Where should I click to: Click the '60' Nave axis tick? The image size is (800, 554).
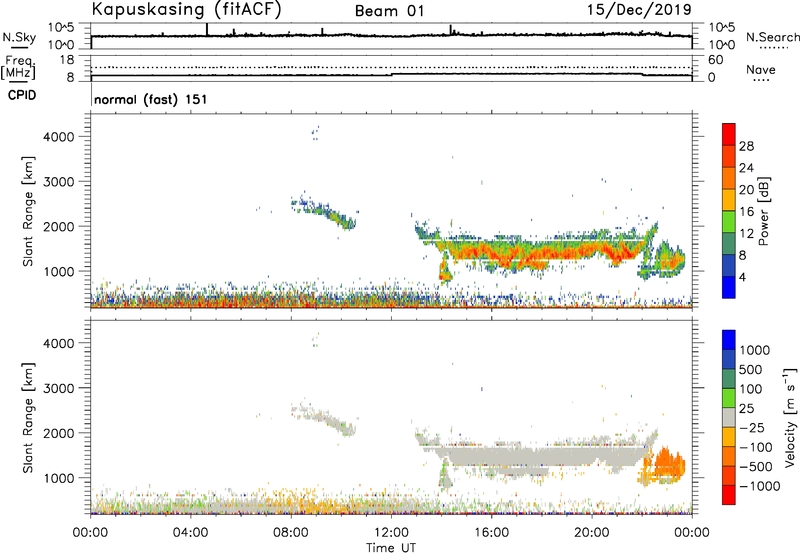[x=716, y=60]
